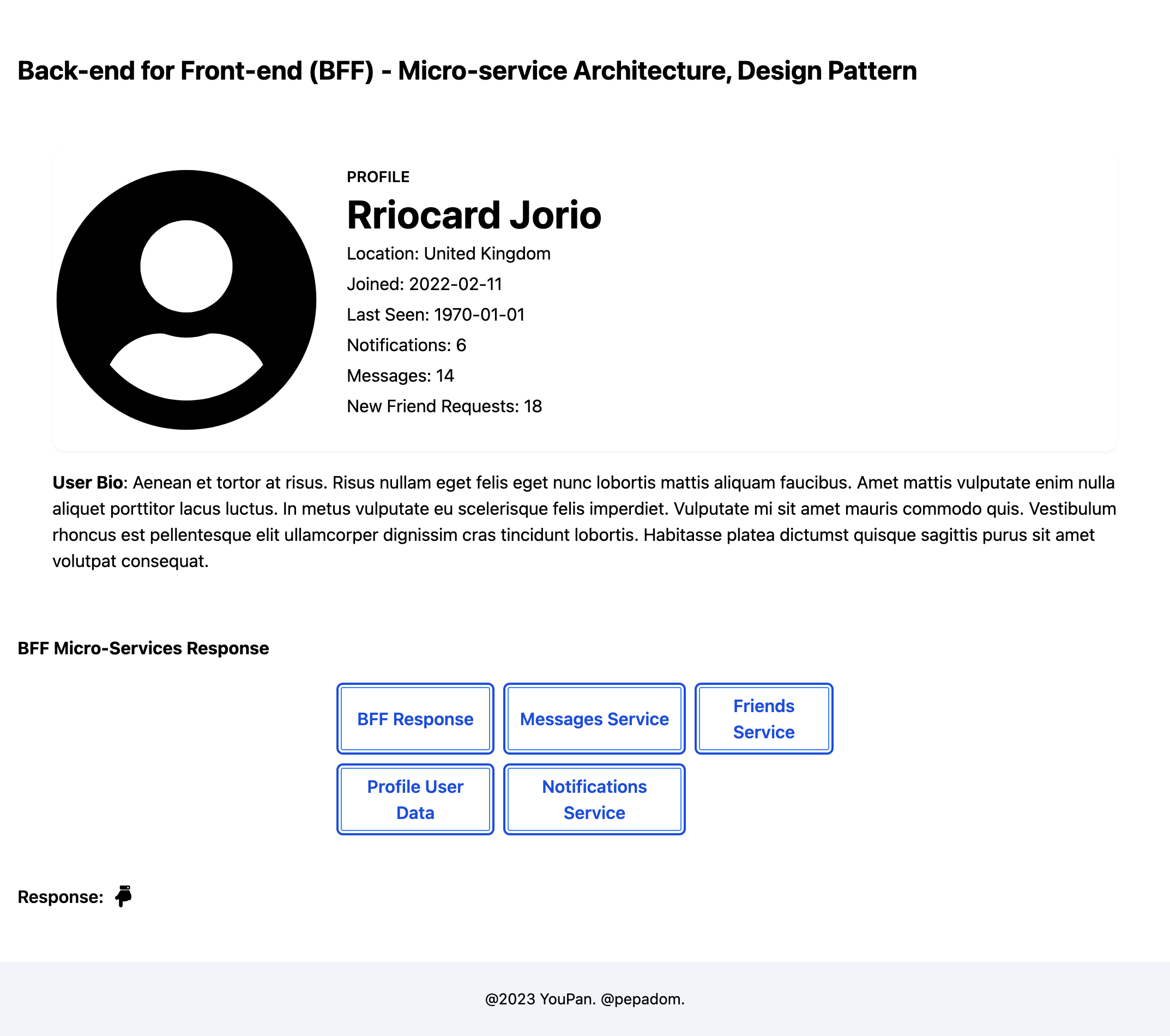Click the Notifications: 6 count
This screenshot has width=1170, height=1036.
click(406, 345)
